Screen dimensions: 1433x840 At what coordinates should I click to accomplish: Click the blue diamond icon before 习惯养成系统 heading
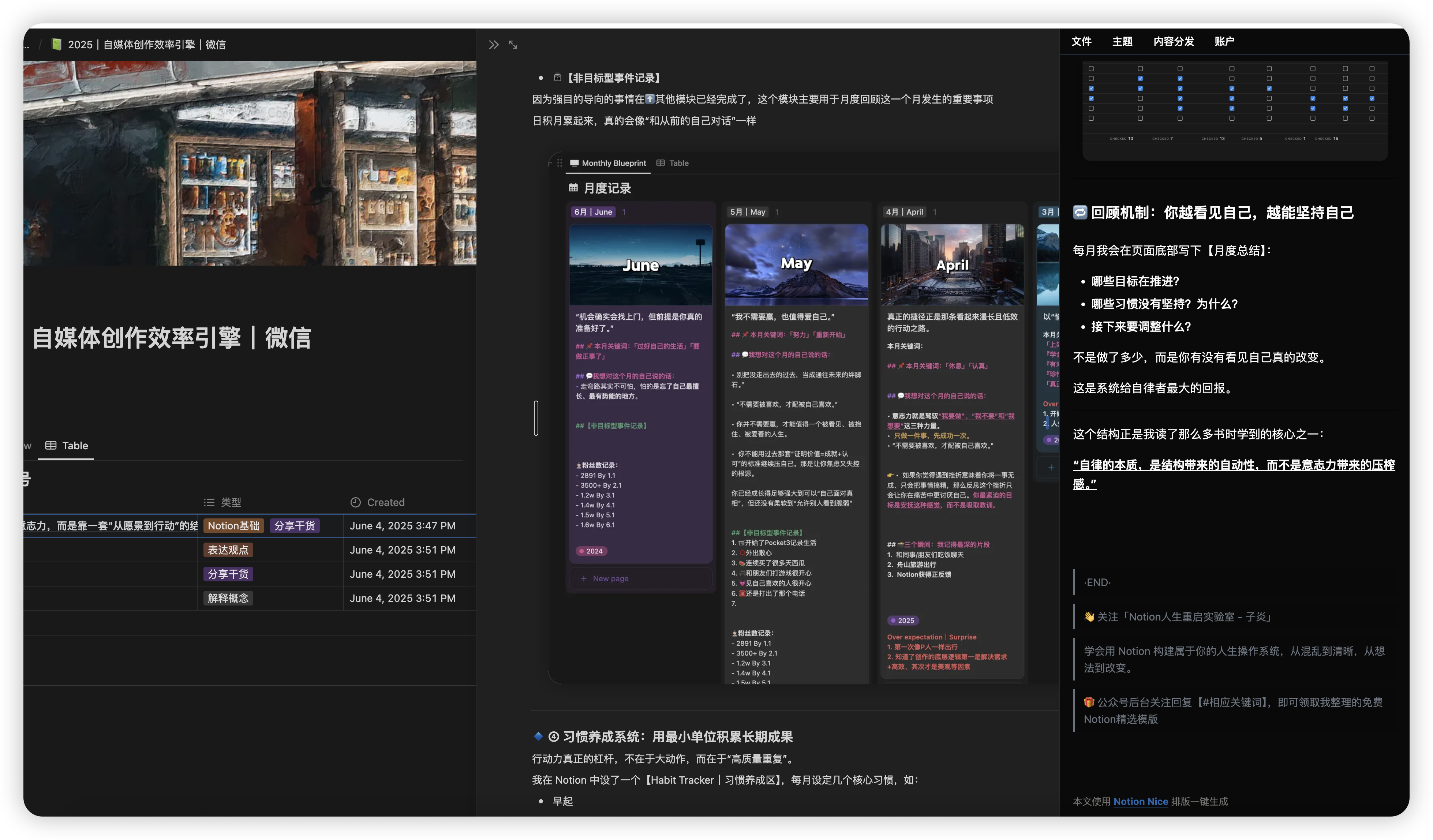point(538,736)
